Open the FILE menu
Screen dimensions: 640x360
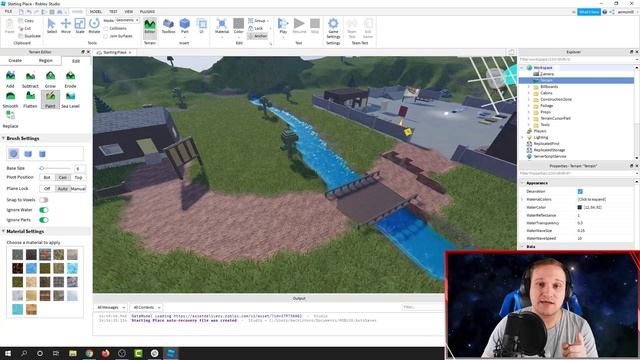point(8,11)
